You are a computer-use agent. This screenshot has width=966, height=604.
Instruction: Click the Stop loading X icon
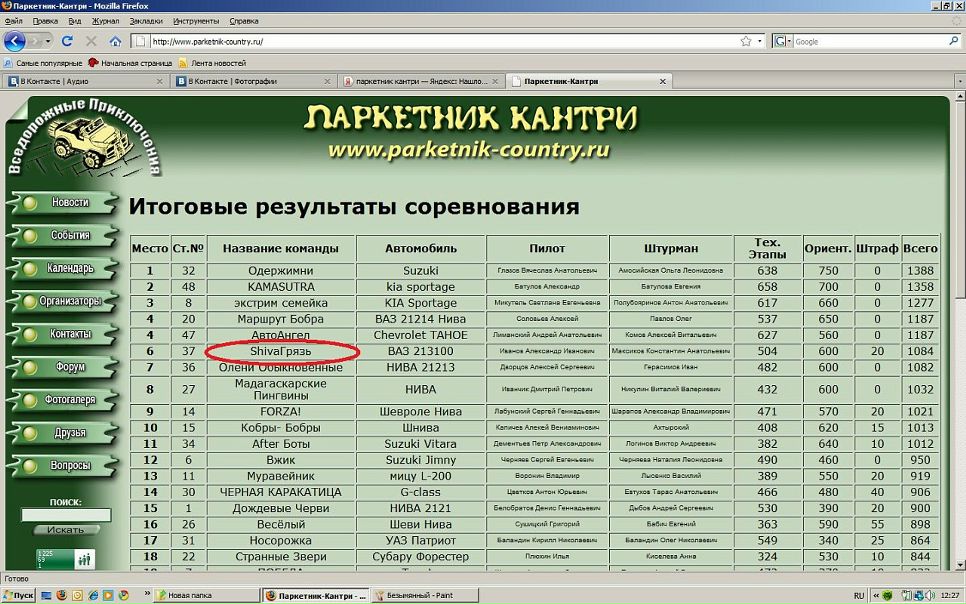pos(91,41)
